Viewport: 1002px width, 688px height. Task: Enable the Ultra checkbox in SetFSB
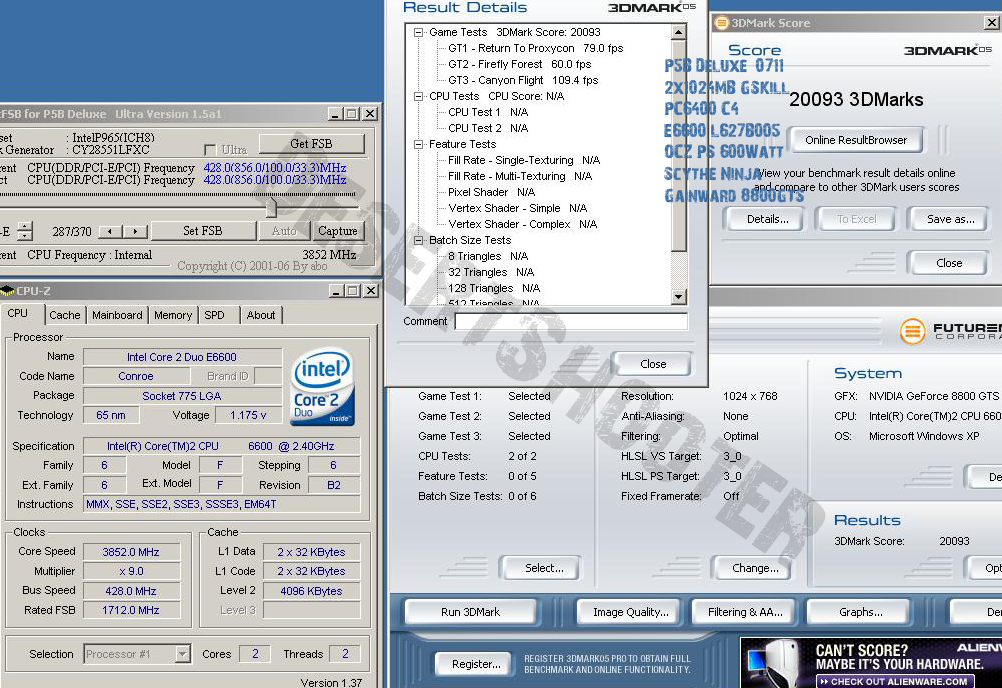pos(210,149)
